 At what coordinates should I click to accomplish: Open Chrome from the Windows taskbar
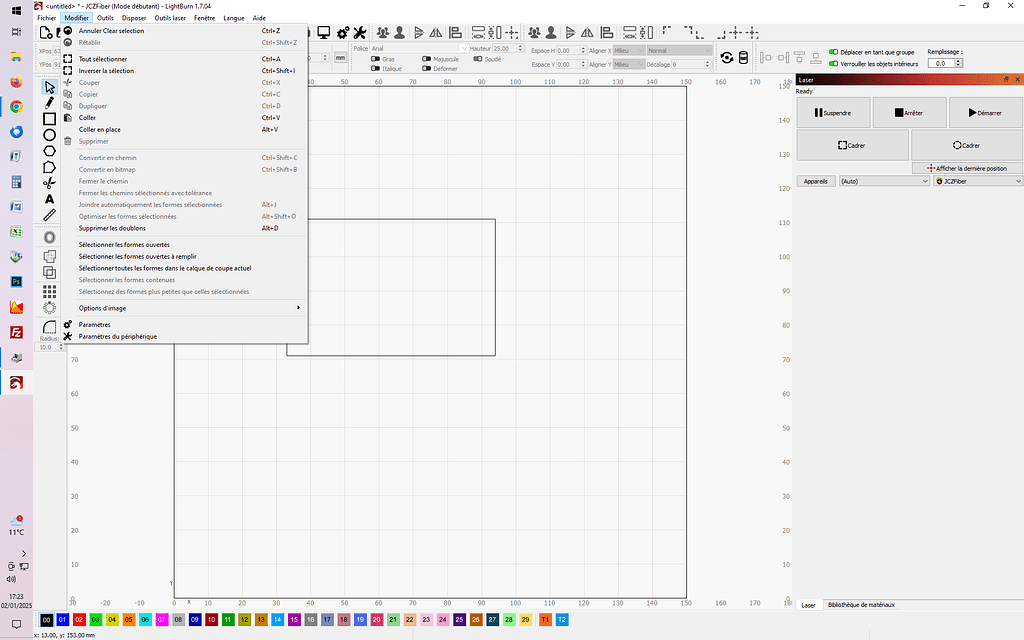click(x=16, y=106)
